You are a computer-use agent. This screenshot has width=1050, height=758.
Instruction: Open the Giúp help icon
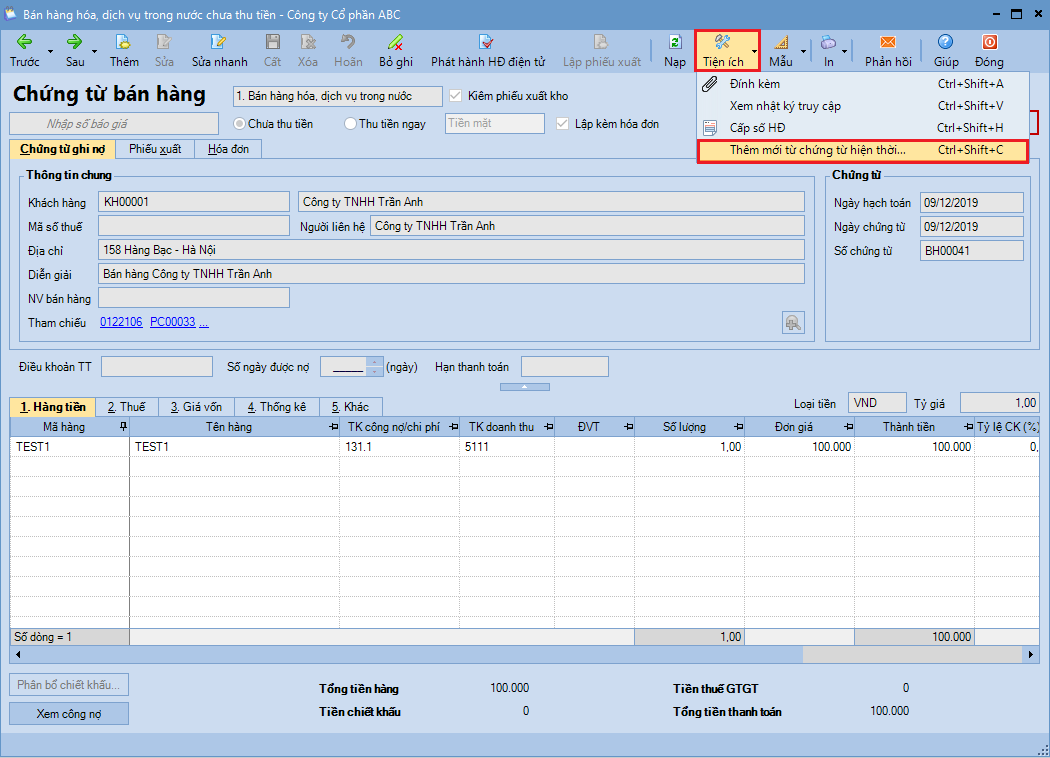click(946, 43)
